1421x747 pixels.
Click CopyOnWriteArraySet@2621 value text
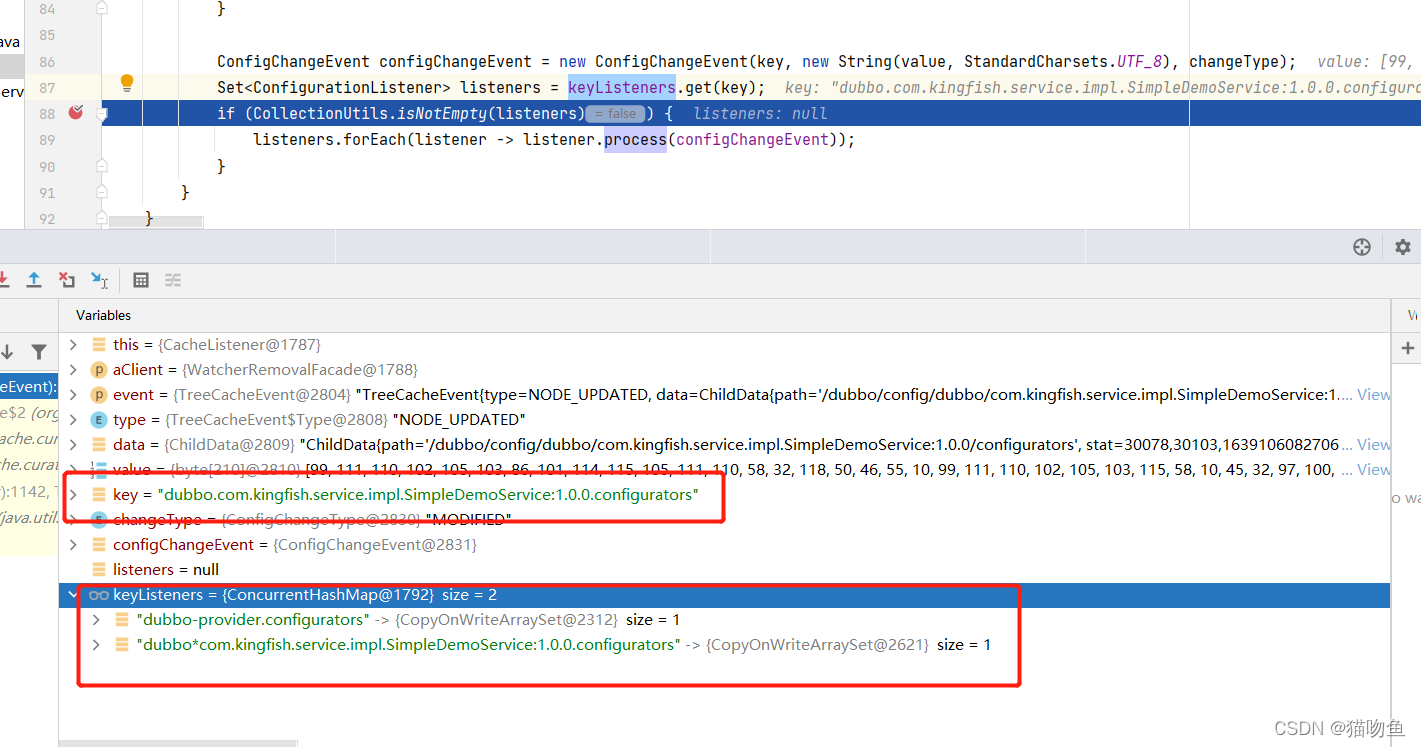point(818,645)
